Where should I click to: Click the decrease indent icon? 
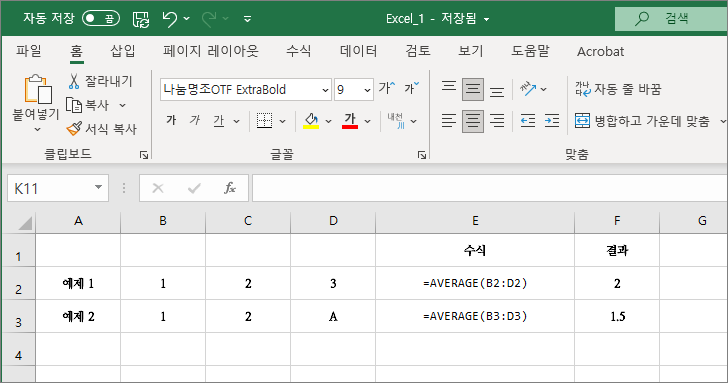528,121
